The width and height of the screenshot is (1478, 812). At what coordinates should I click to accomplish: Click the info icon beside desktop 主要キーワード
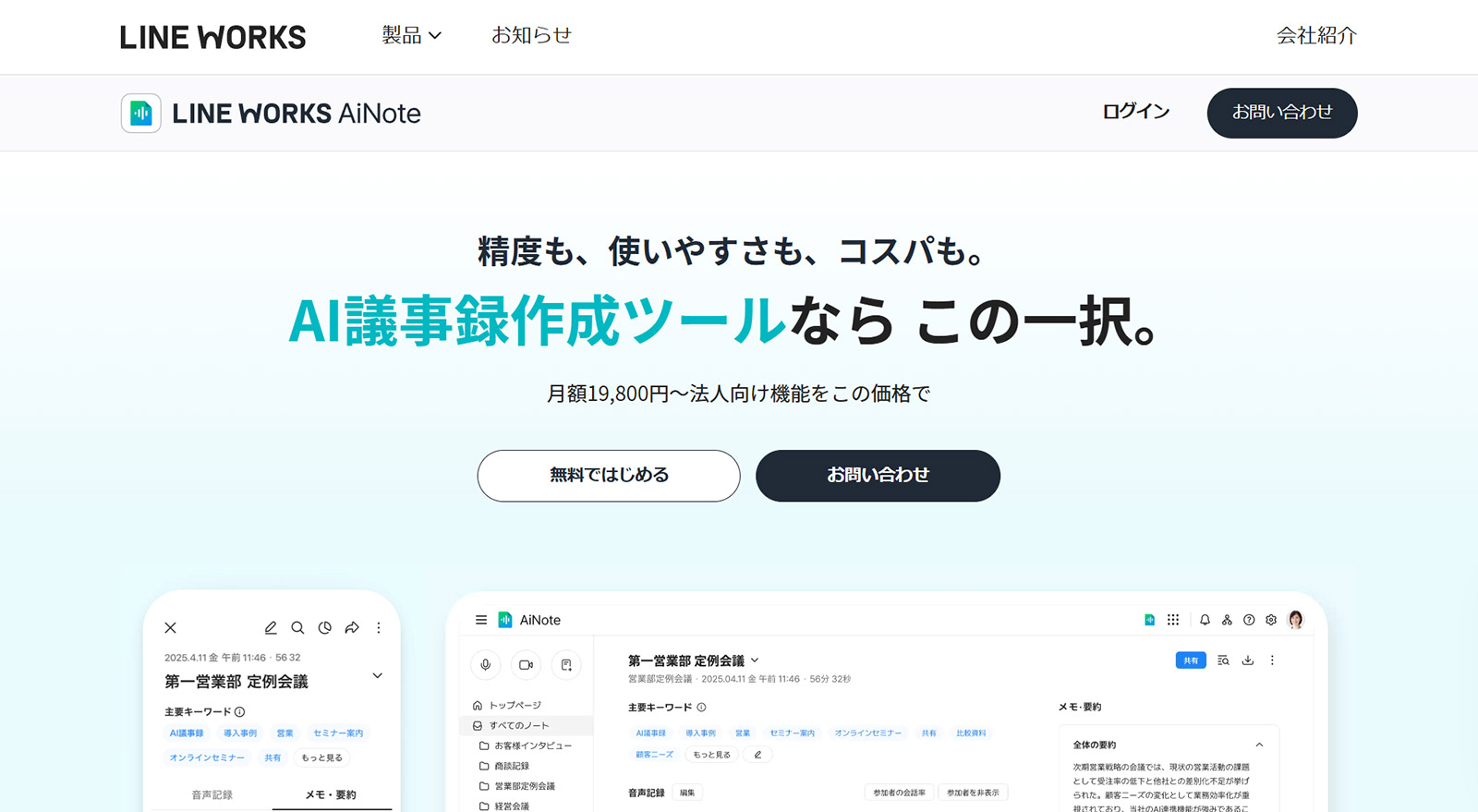[x=701, y=708]
